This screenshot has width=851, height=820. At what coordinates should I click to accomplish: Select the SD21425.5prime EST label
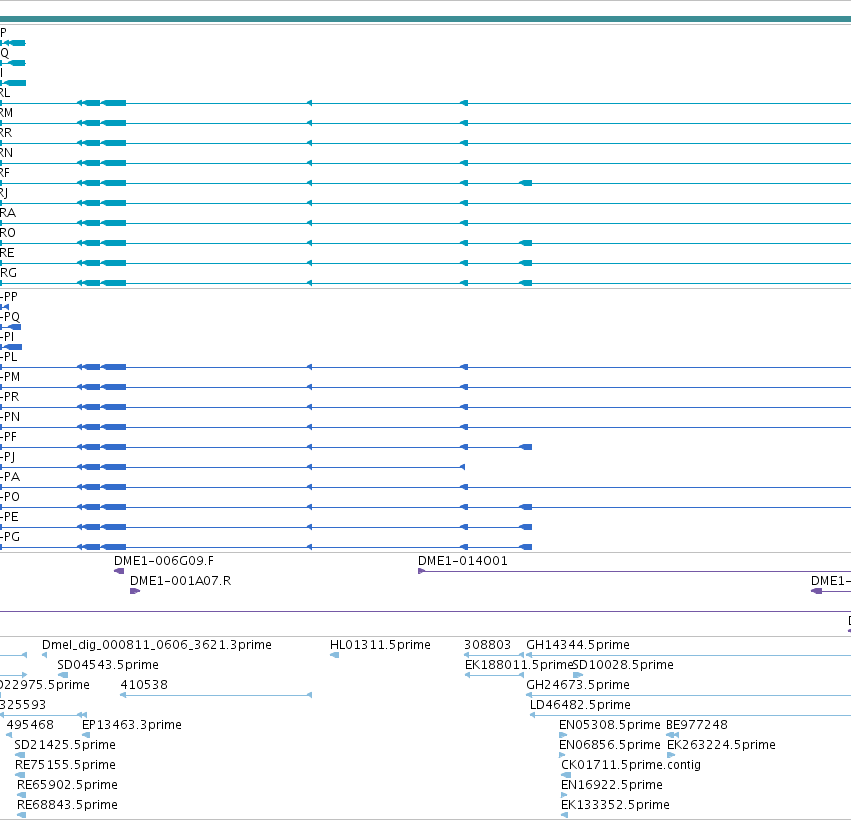(x=65, y=745)
